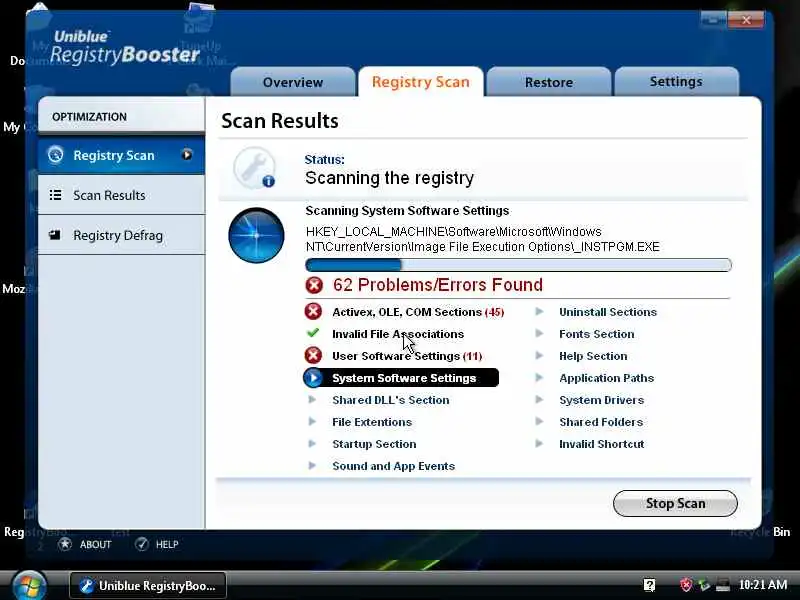This screenshot has width=800, height=600.
Task: Select Help Section text
Action: tap(593, 356)
